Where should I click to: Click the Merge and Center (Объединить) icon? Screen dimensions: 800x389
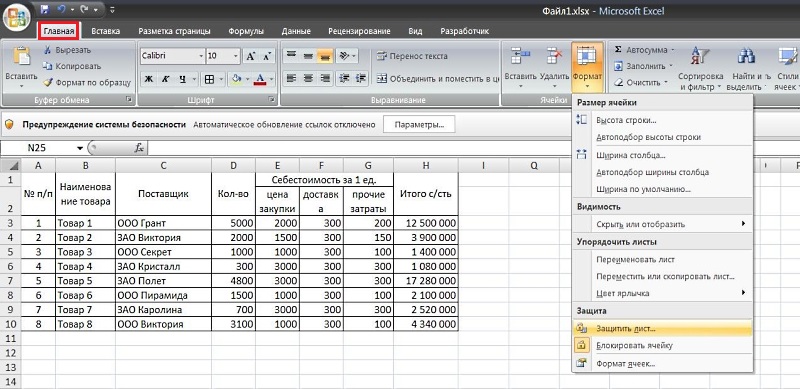(x=382, y=79)
